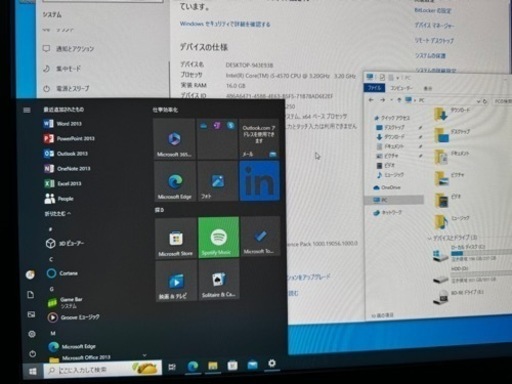Open the Computer tab in Explorer
Screen dimensions: 512x384
click(x=401, y=88)
